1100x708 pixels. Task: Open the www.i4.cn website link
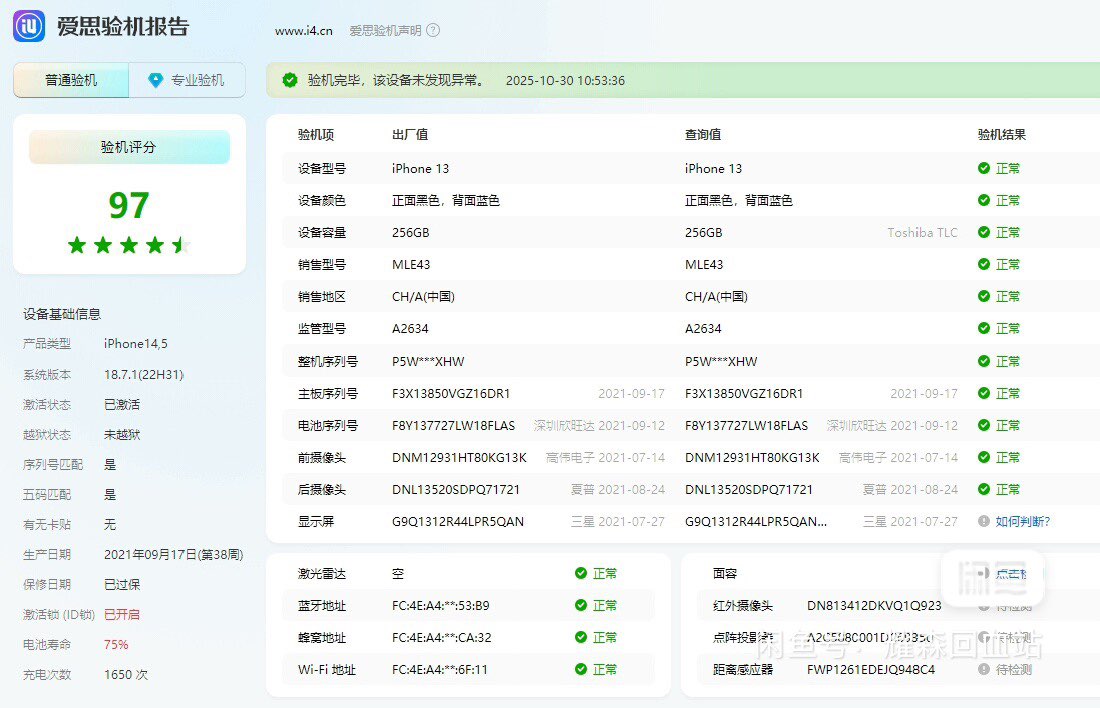[x=304, y=30]
